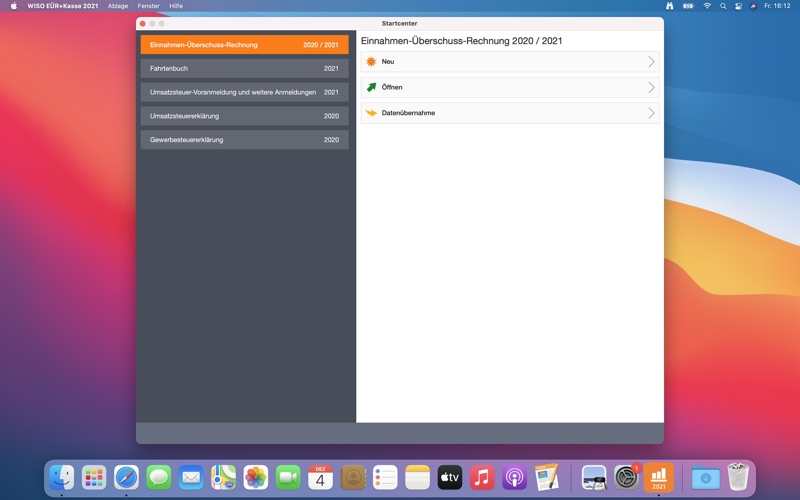Open Apple TV from the Dock
The width and height of the screenshot is (800, 500).
point(450,478)
